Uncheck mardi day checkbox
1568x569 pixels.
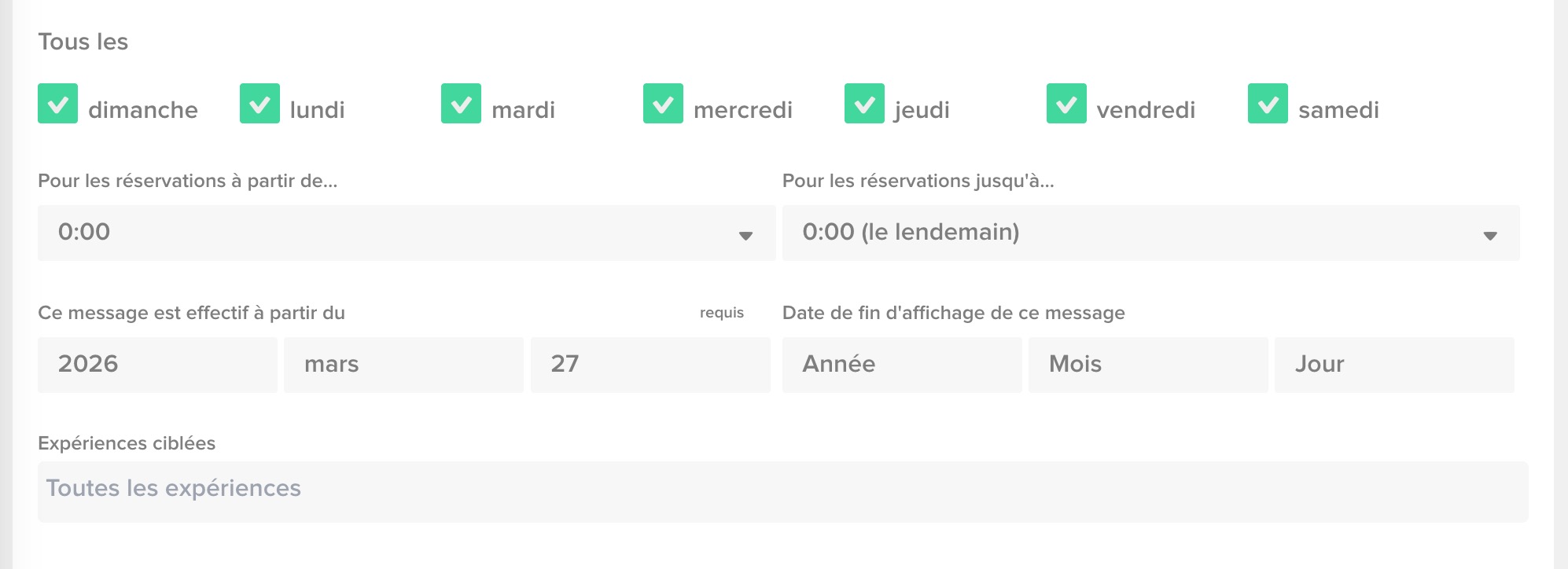point(461,104)
